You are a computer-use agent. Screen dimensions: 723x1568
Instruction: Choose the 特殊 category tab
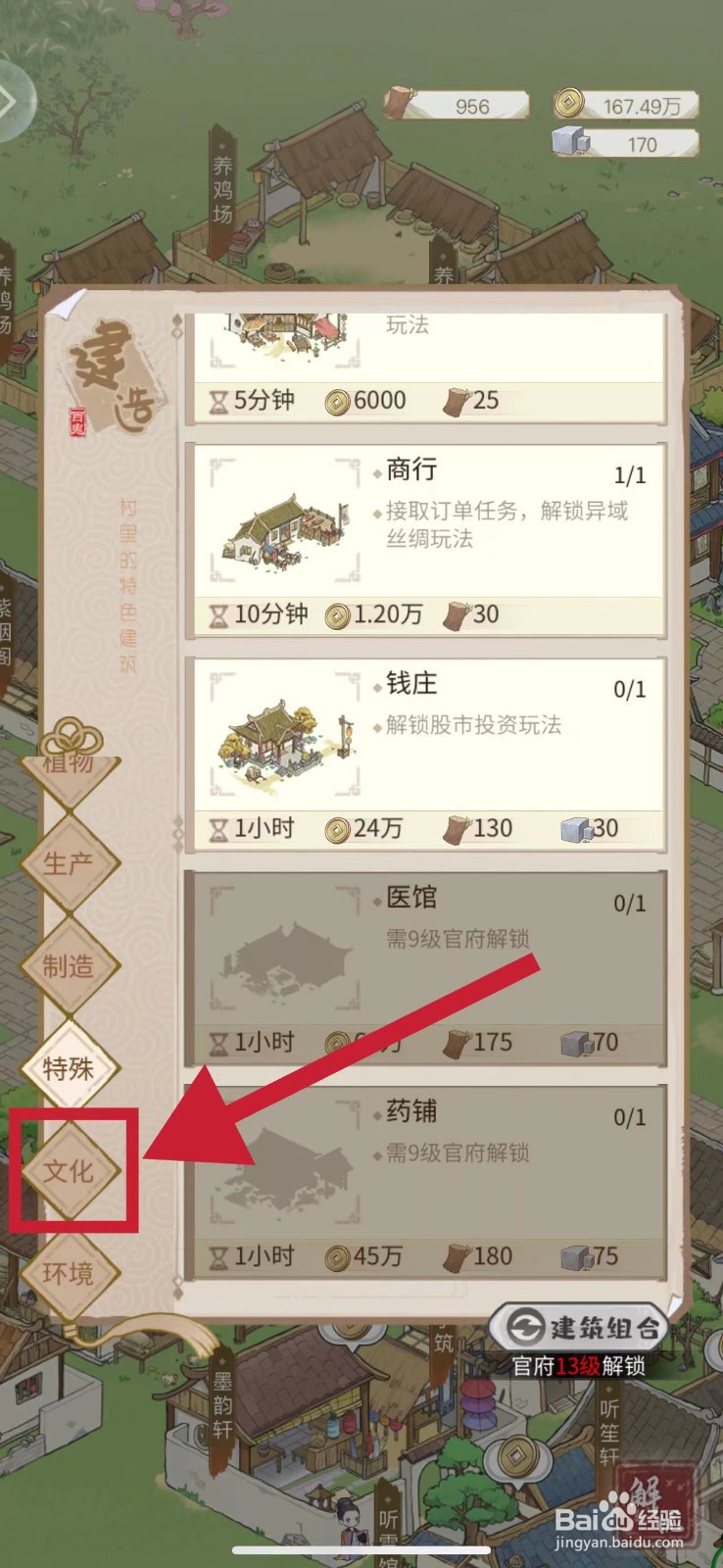tap(69, 1067)
